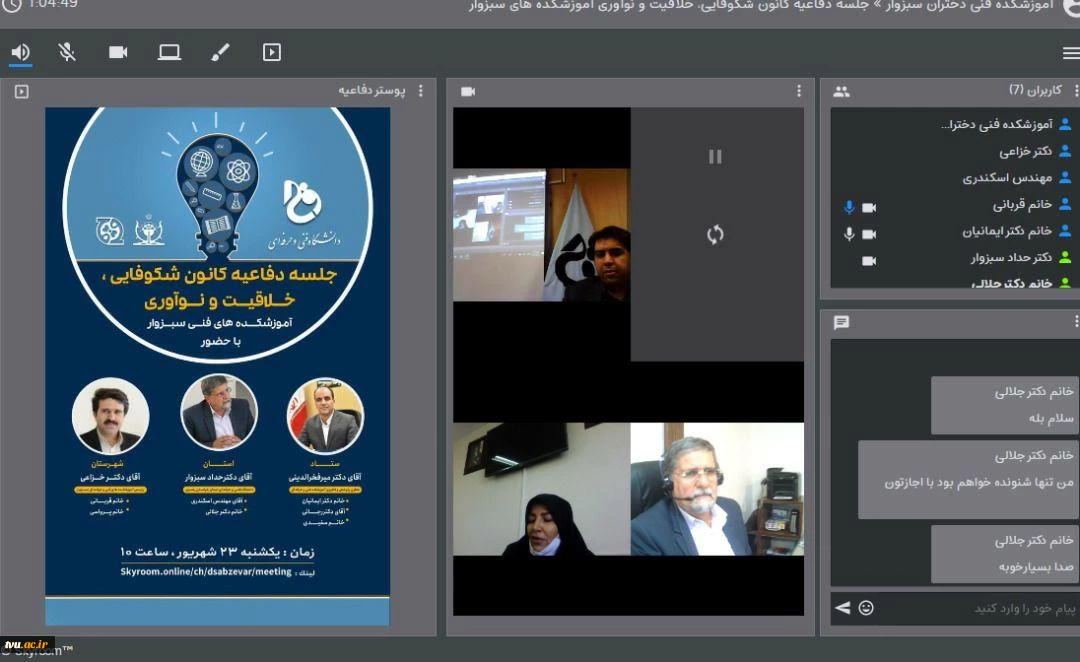The image size is (1080, 662).
Task: Toggle the muted microphone in top toolbar
Action: [x=67, y=52]
